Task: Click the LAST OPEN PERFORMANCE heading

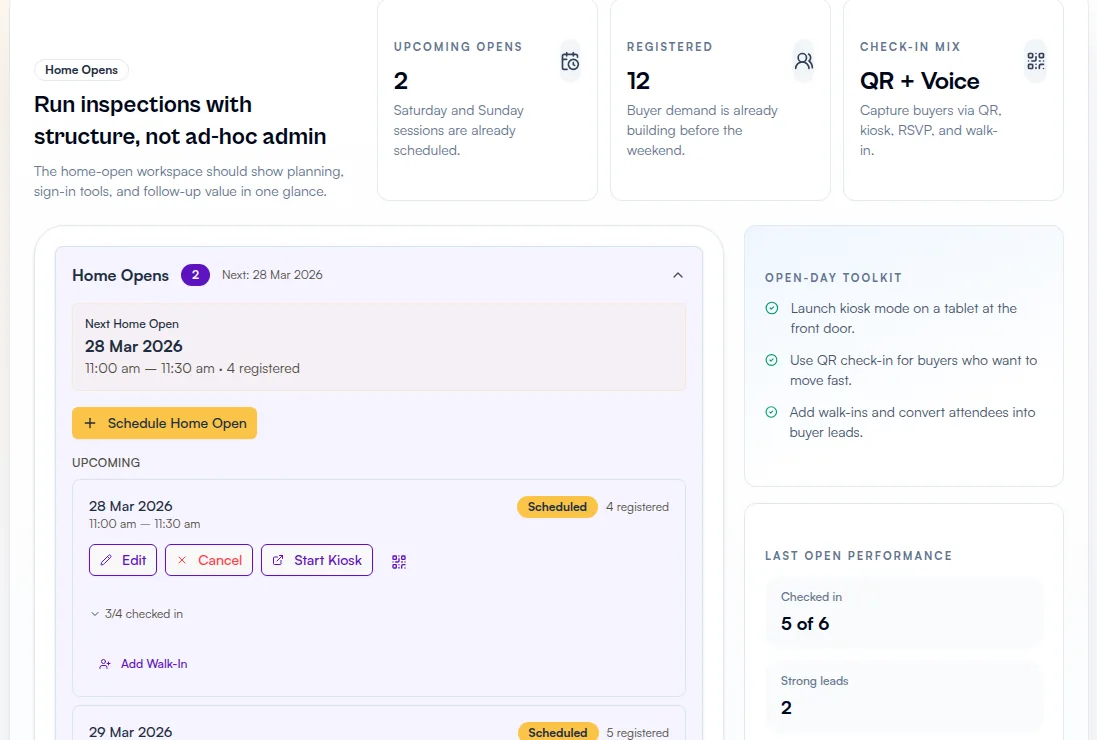Action: [858, 556]
